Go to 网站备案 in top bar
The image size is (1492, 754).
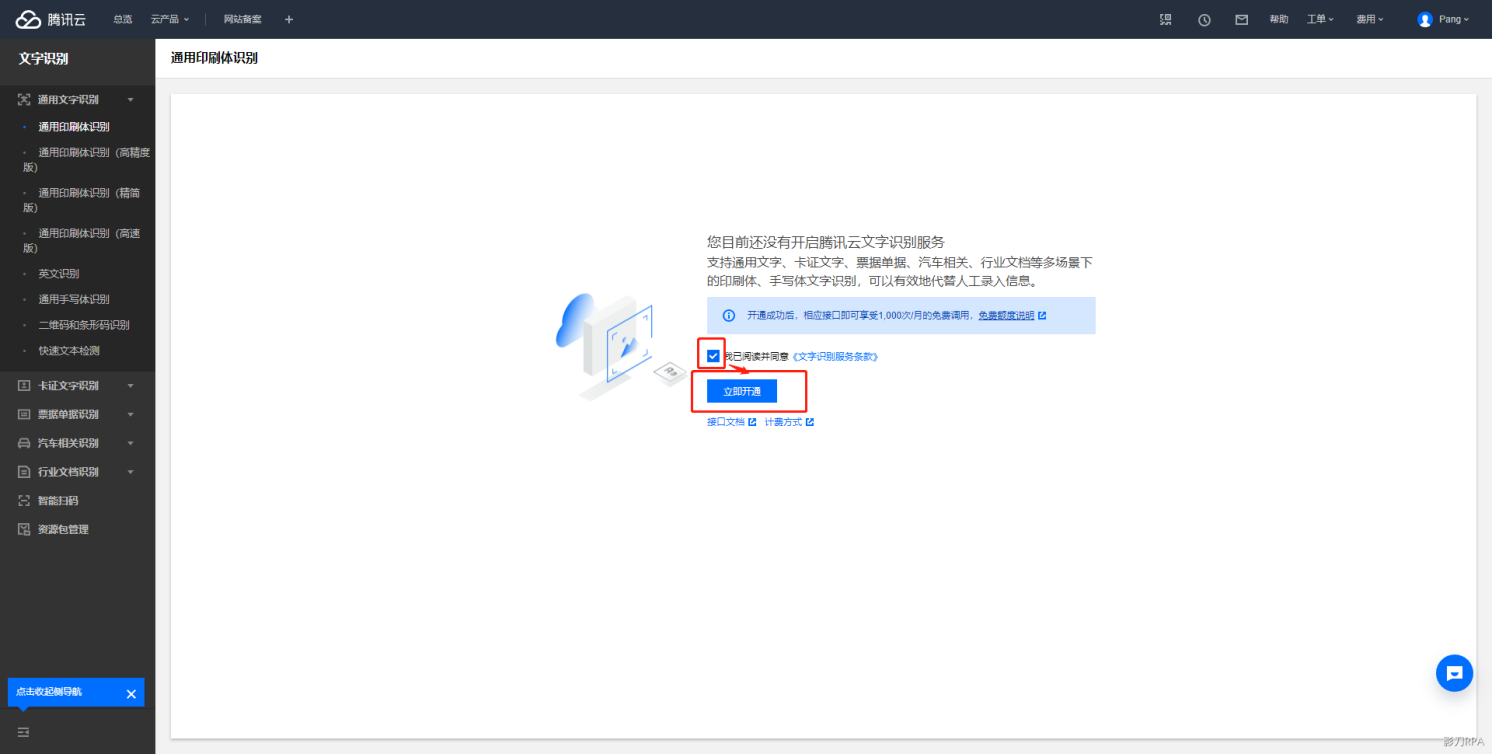pos(243,19)
